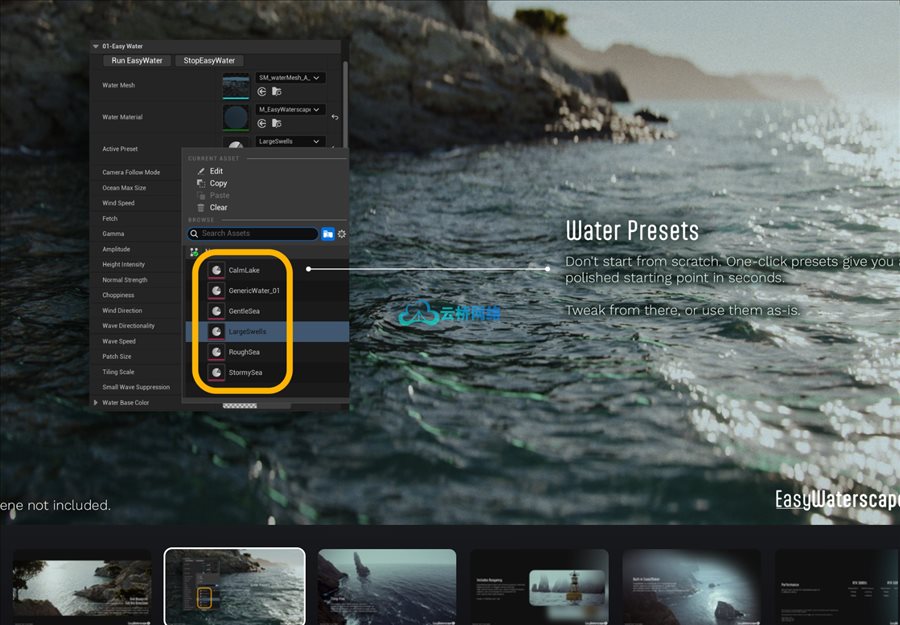Viewport: 900px width, 625px height.
Task: Choose Clear from current asset menu
Action: click(218, 207)
